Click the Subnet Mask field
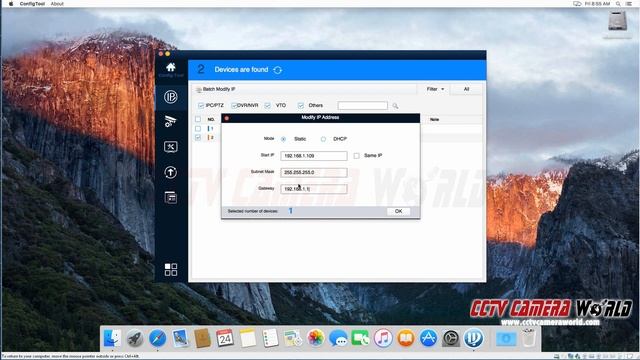The height and width of the screenshot is (360, 640). pos(313,173)
